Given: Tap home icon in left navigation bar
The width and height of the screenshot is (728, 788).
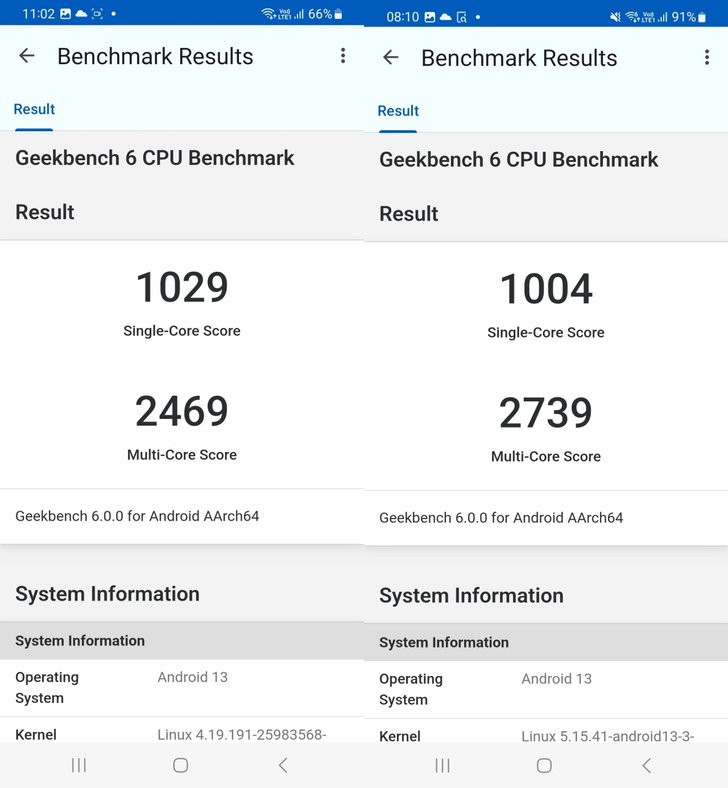Looking at the screenshot, I should [x=180, y=765].
